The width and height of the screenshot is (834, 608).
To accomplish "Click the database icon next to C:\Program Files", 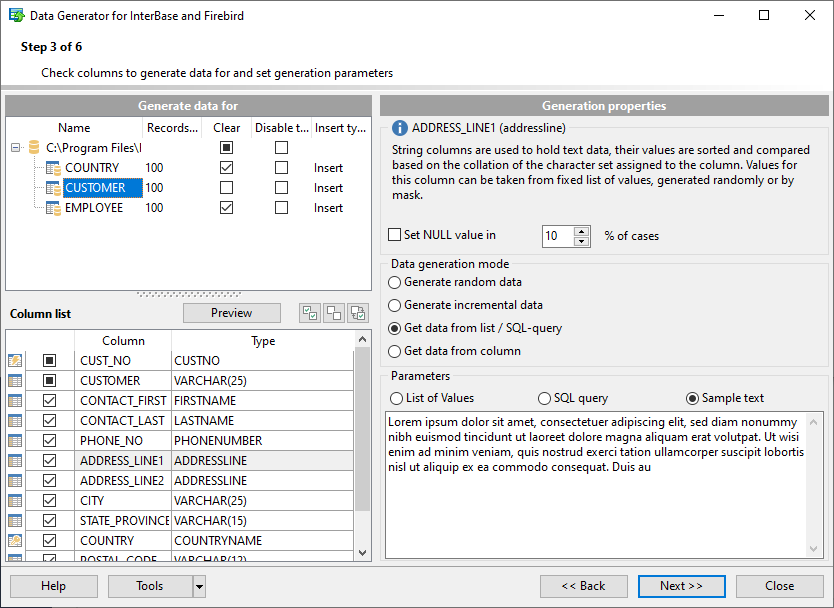I will click(x=34, y=147).
